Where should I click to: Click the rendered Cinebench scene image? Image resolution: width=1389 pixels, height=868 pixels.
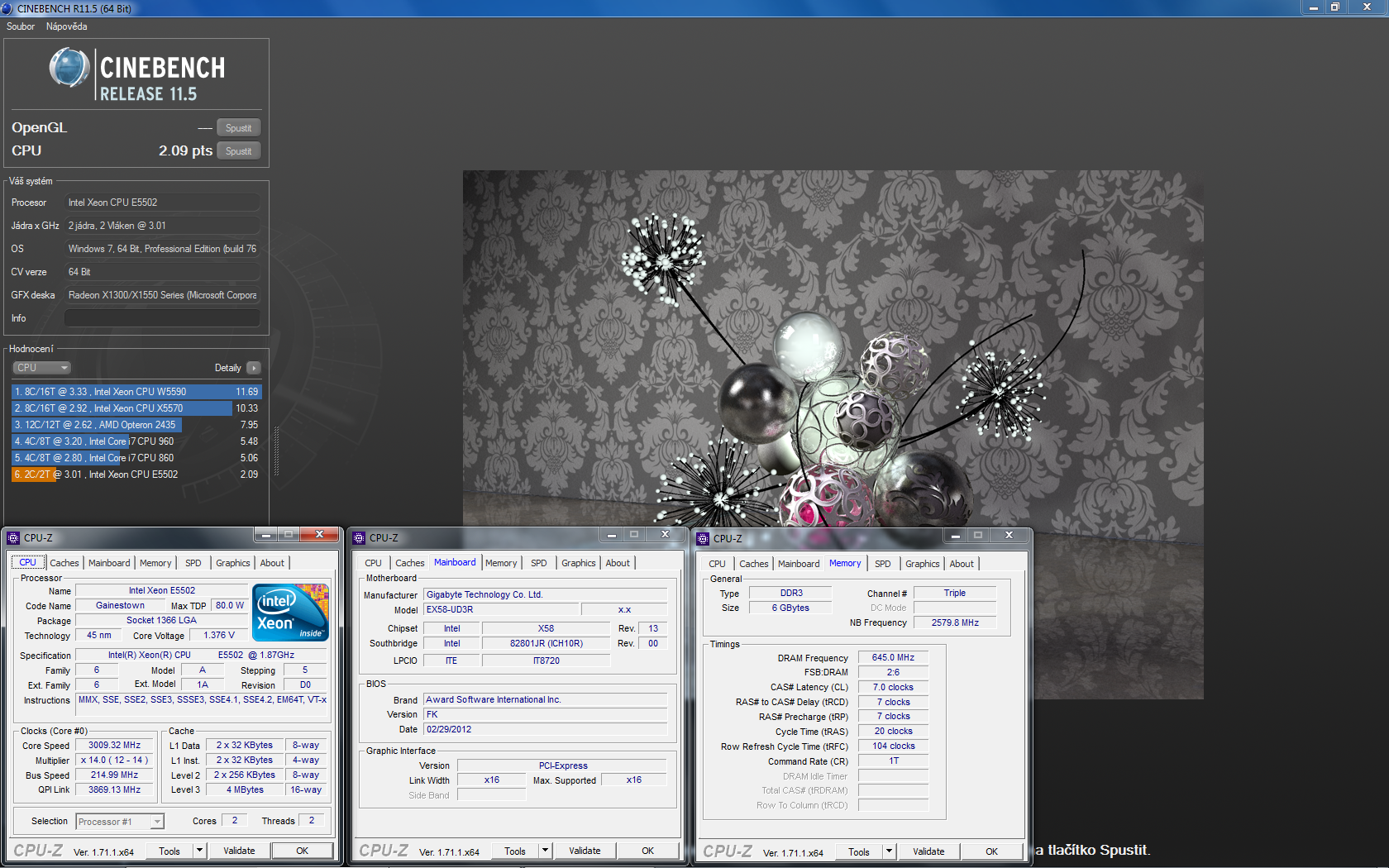pyautogui.click(x=833, y=434)
